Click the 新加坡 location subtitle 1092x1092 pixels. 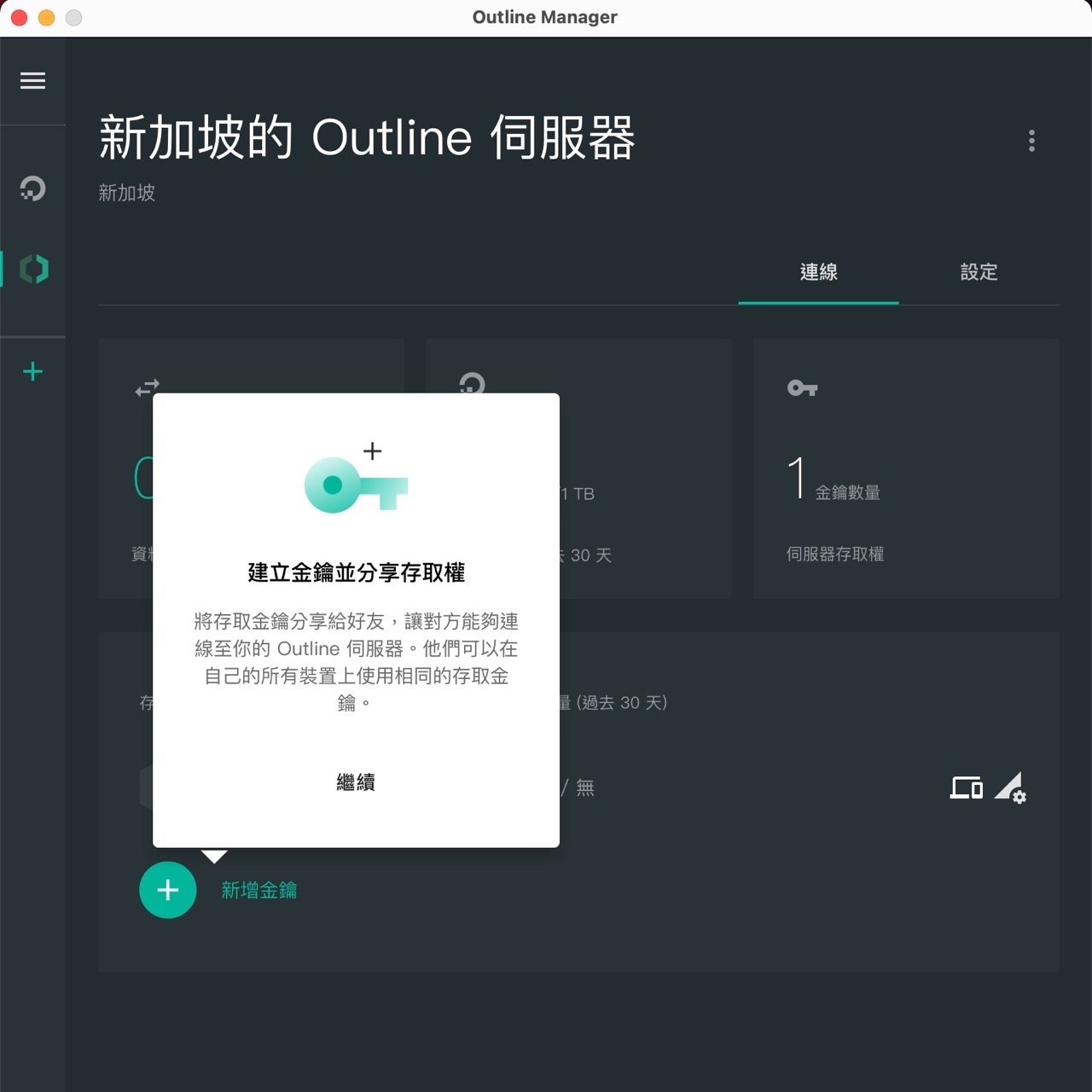(x=126, y=193)
